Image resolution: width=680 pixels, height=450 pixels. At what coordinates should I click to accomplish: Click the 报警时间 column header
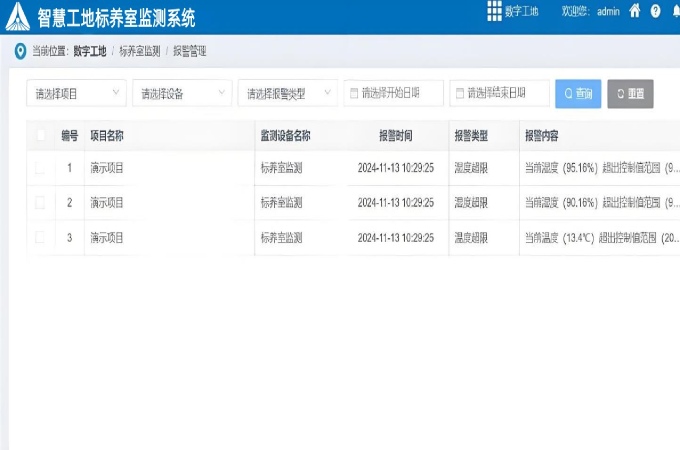pos(395,135)
